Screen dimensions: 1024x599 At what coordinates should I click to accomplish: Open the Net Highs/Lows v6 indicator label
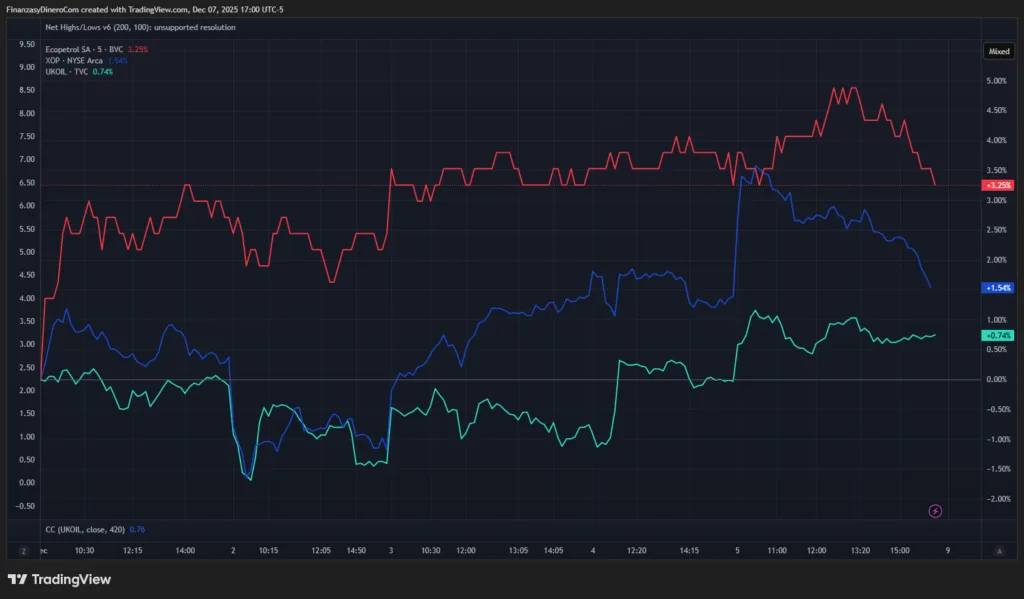tap(140, 27)
